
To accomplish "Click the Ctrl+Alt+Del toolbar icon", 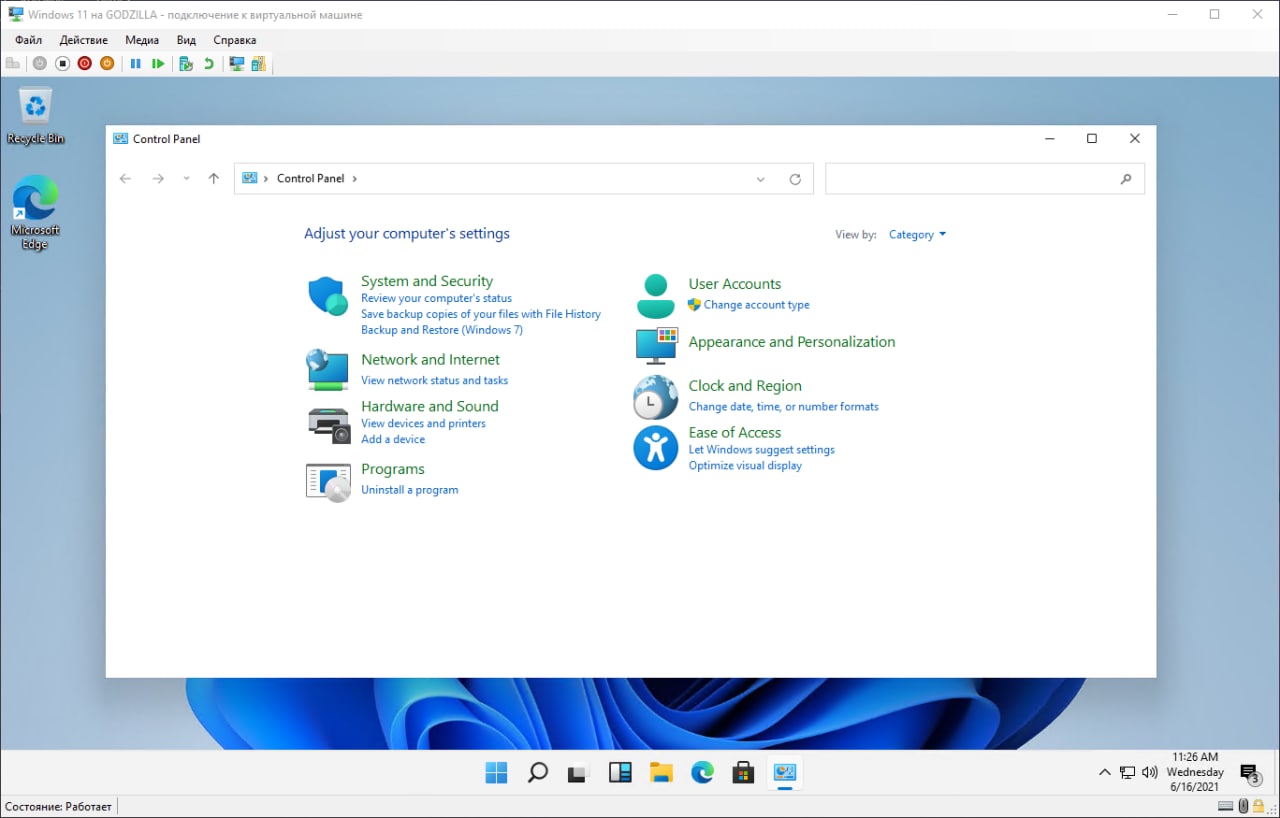I will (x=13, y=63).
